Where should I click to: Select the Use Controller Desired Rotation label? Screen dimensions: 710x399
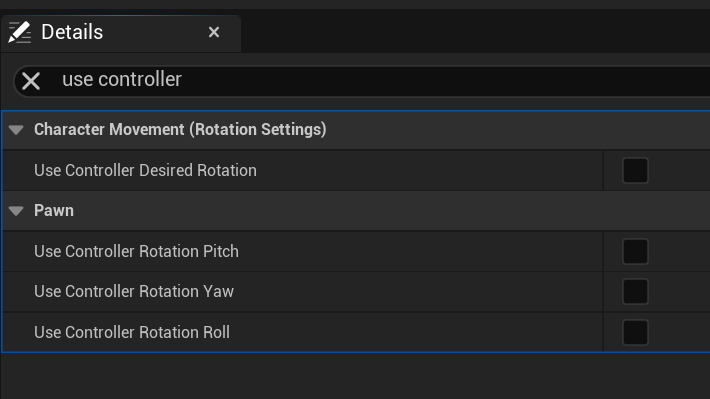point(145,170)
